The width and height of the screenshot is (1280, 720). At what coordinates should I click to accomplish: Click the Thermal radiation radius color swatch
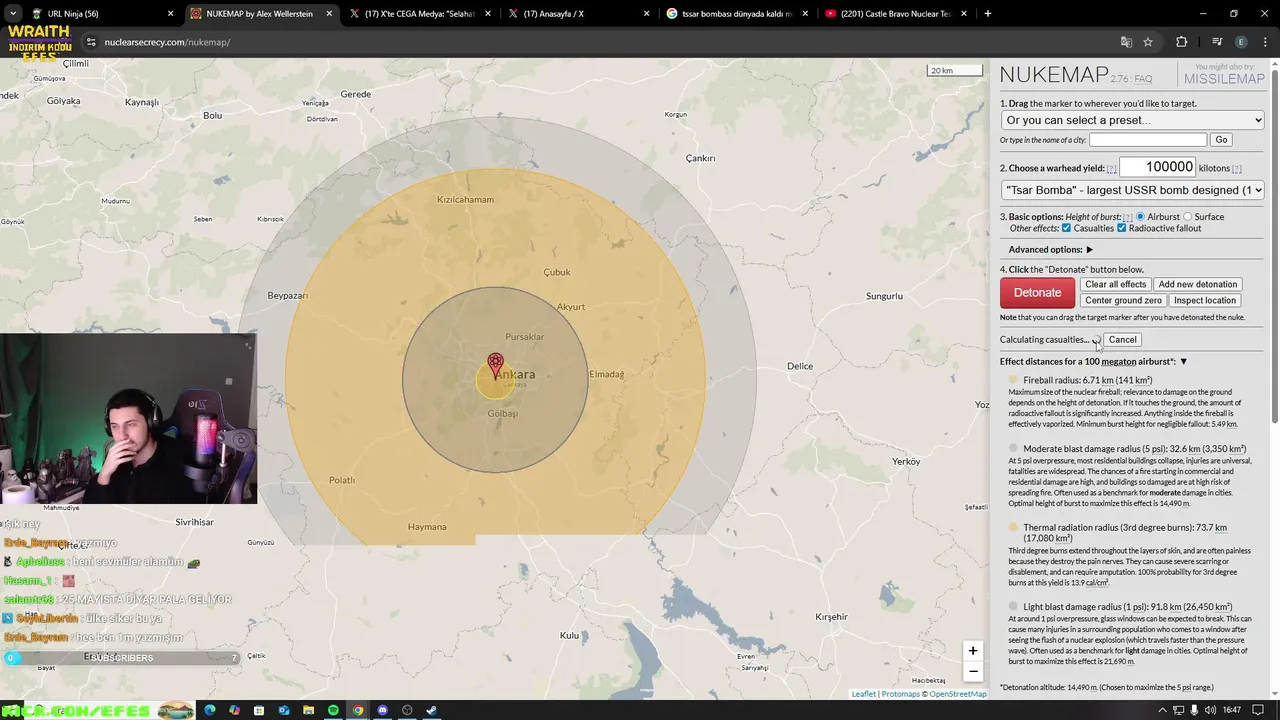tap(1013, 527)
